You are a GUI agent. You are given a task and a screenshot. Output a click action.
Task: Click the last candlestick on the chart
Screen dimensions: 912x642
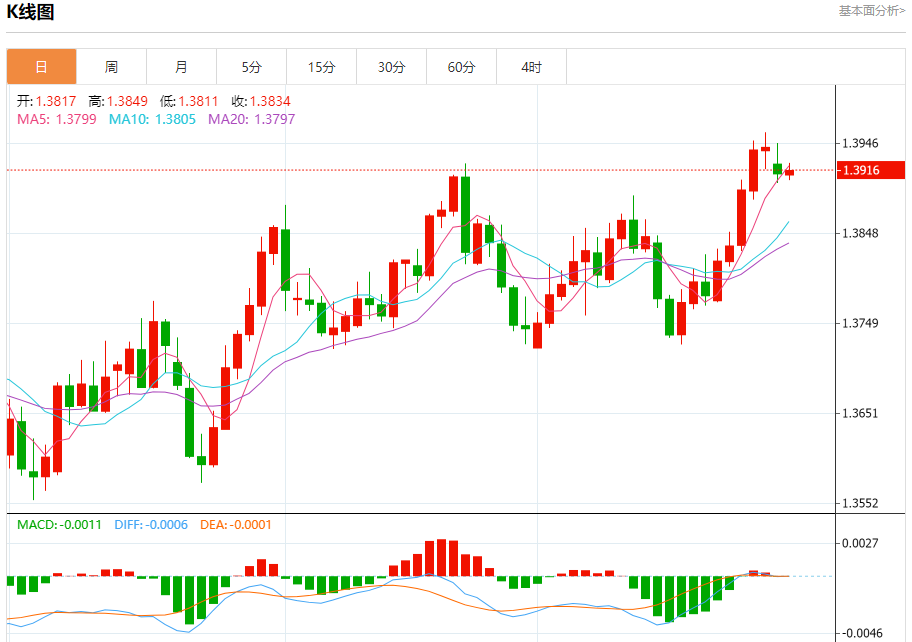pyautogui.click(x=789, y=172)
